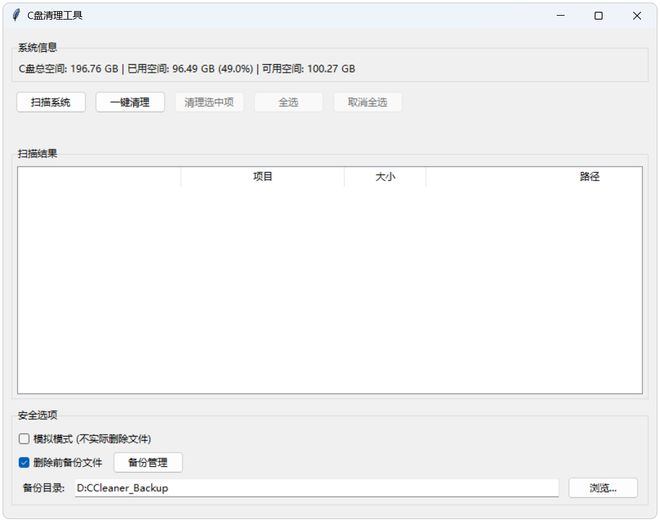Click the 全选 button
Viewport: 660px width, 523px height.
click(288, 102)
